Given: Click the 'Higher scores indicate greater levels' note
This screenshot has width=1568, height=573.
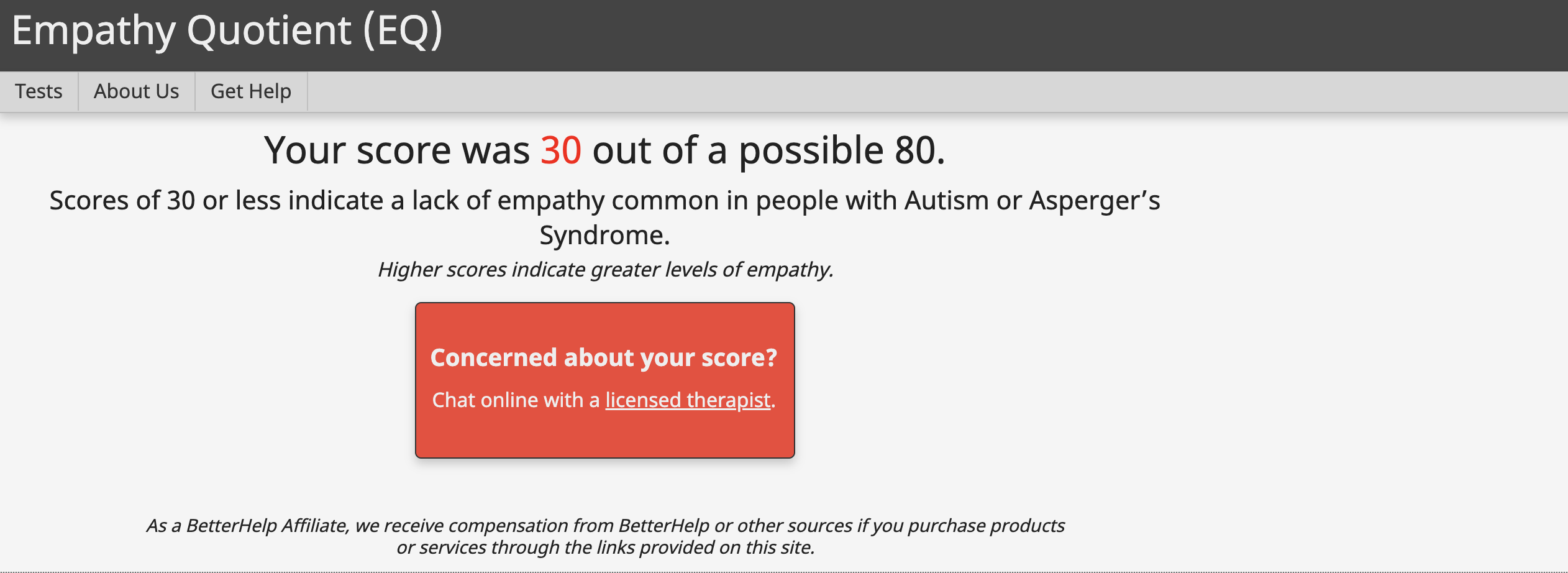Looking at the screenshot, I should pos(605,270).
